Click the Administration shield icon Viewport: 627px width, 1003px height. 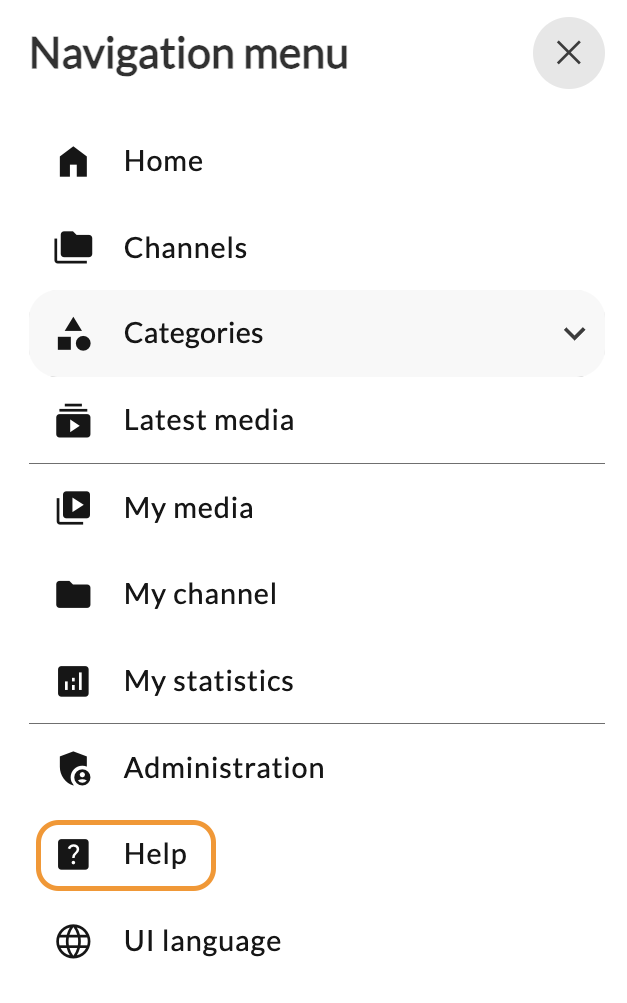[74, 768]
